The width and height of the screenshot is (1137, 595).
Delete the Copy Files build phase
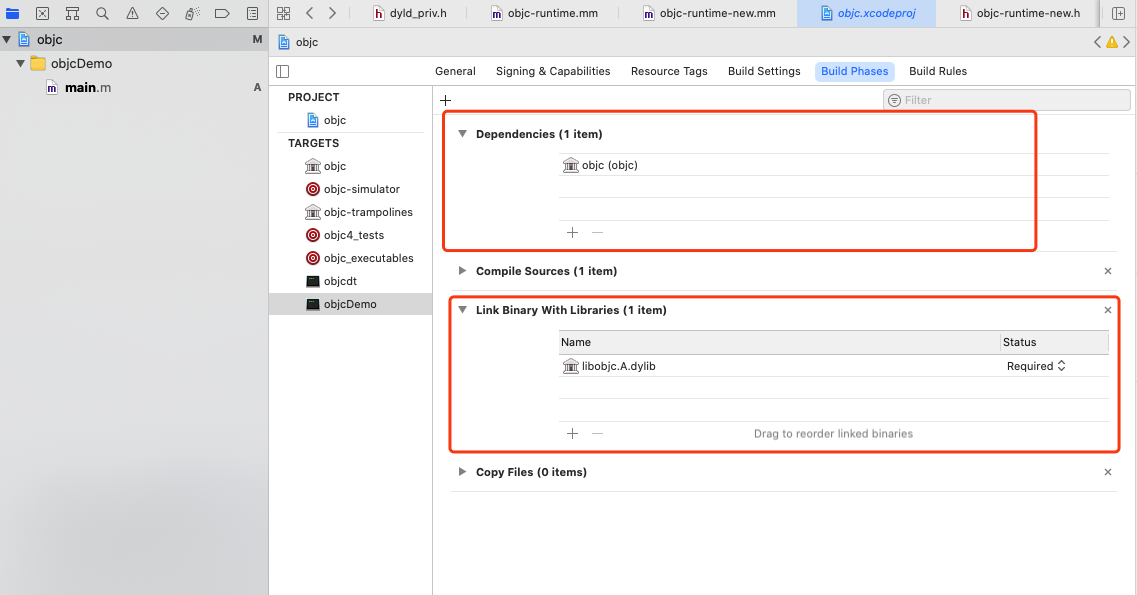coord(1107,472)
